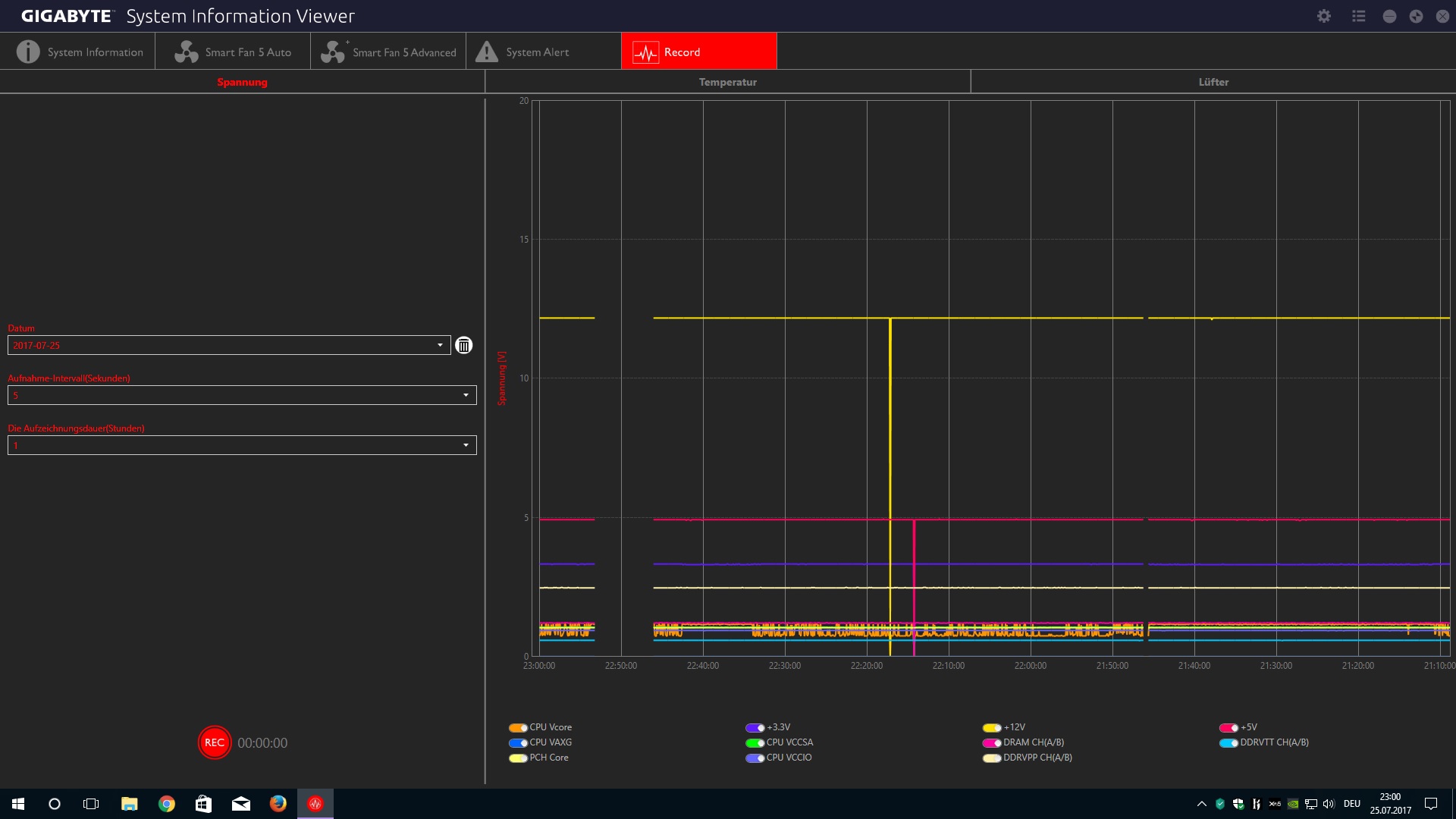Expand the Datum date dropdown

440,345
